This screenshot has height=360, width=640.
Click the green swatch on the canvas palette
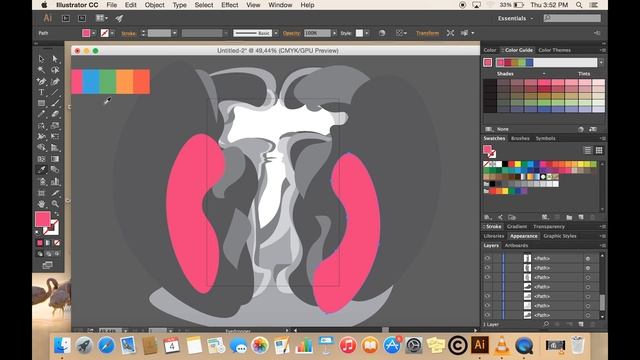pyautogui.click(x=108, y=82)
